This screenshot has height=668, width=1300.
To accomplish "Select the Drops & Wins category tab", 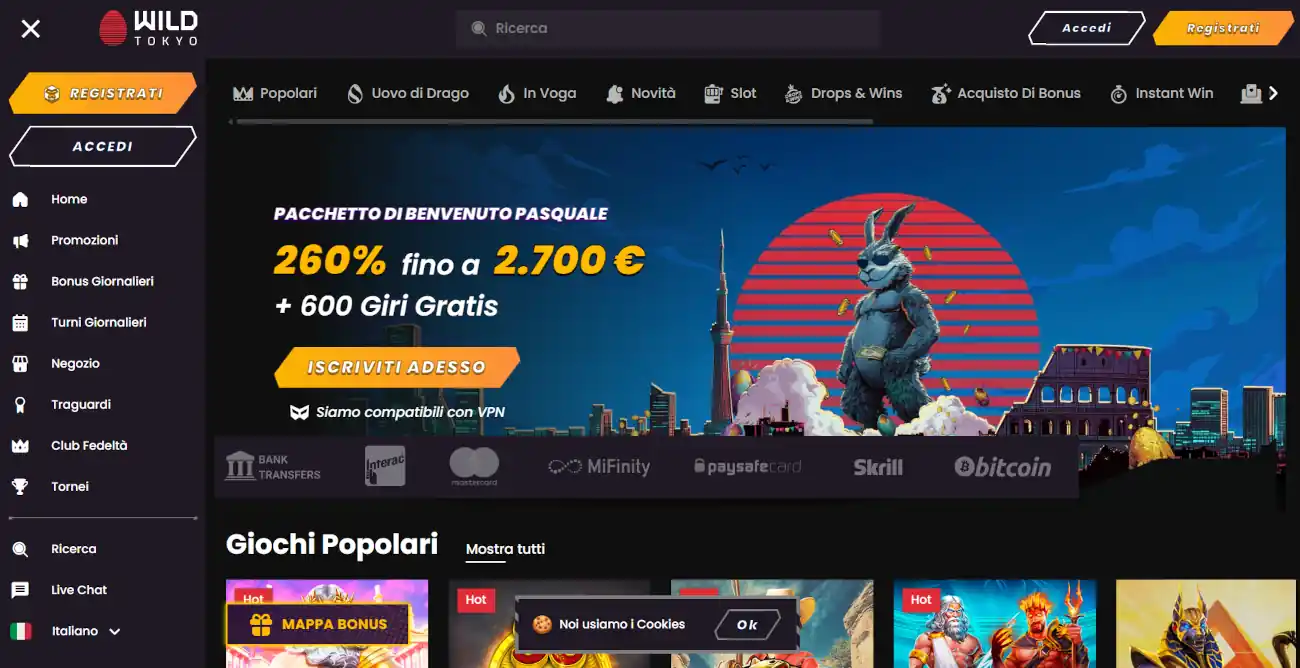I will tap(843, 93).
